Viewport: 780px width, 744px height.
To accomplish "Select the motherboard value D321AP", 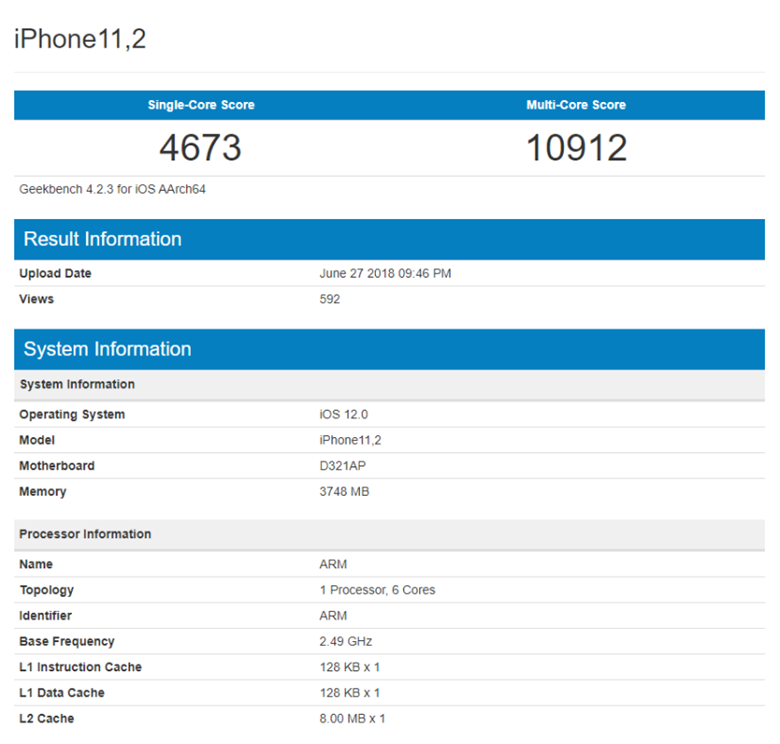I will (x=343, y=466).
